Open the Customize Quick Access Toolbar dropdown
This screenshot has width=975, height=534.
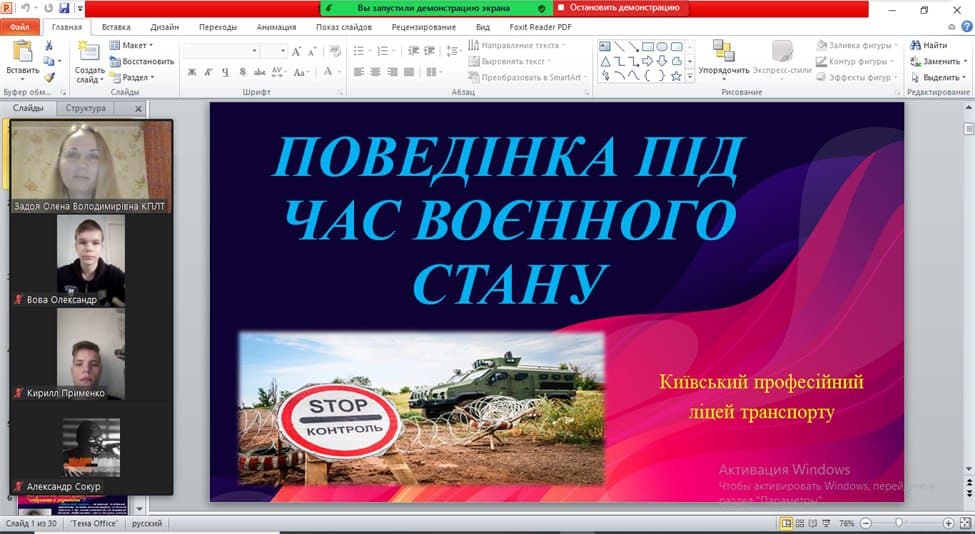click(80, 9)
